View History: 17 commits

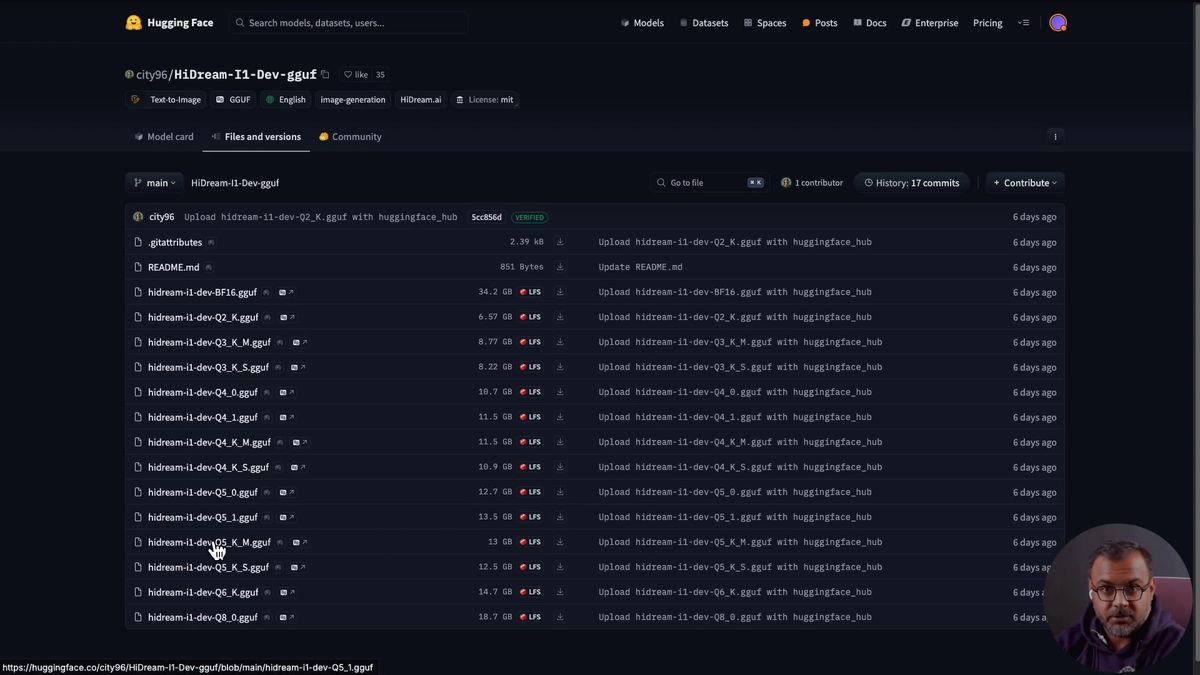(x=912, y=183)
